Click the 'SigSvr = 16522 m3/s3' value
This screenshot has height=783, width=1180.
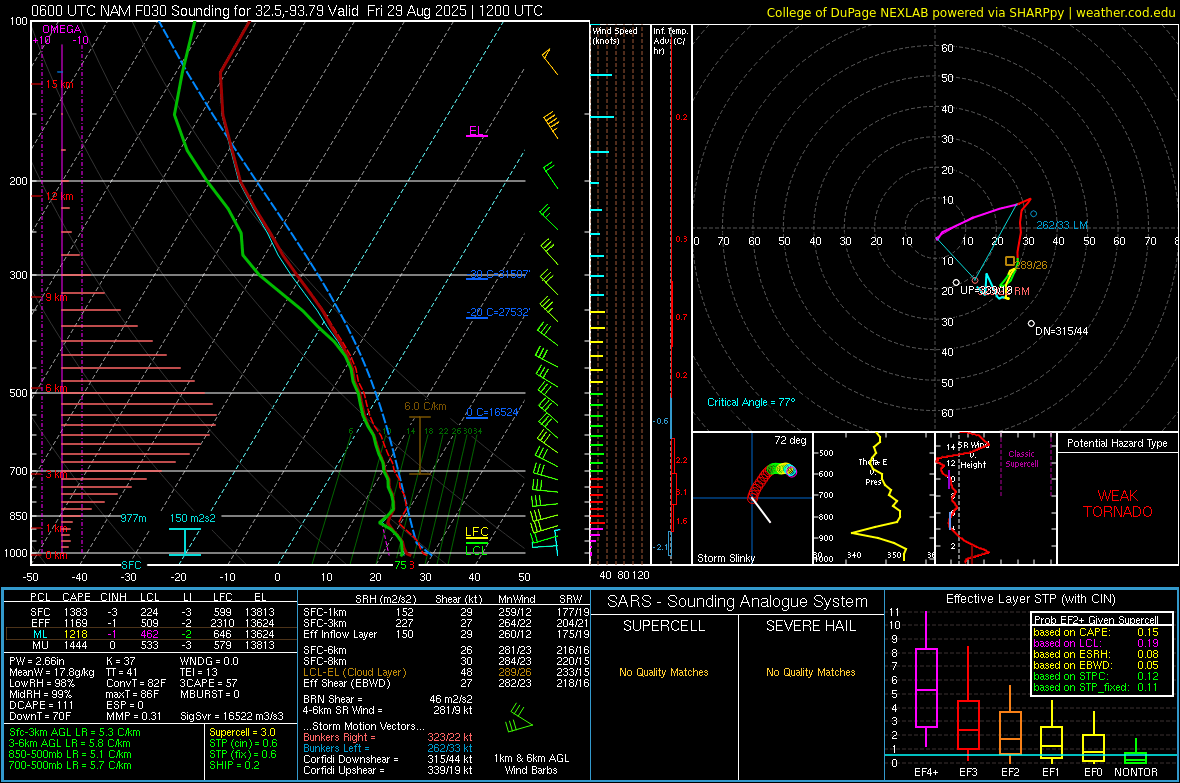point(232,716)
